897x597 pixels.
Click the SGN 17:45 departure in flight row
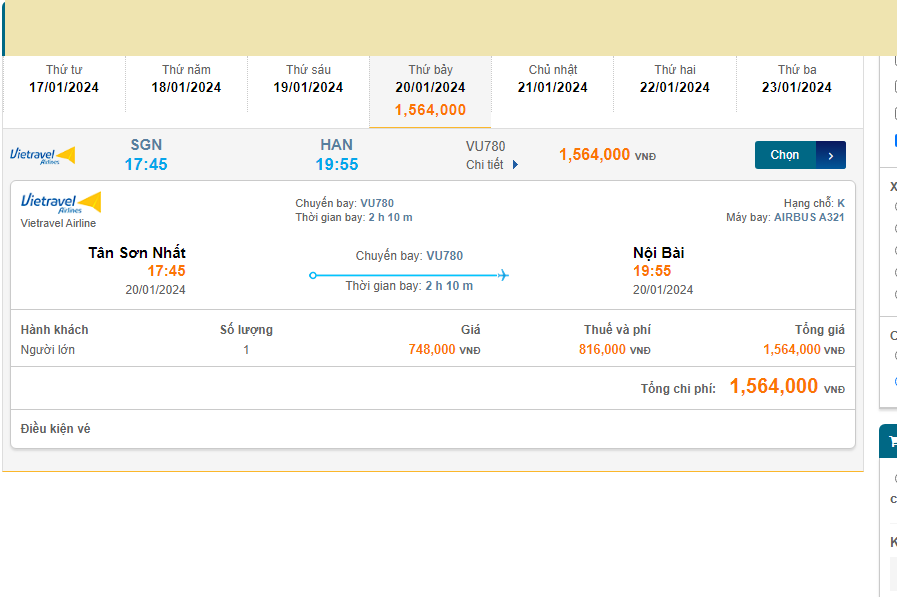pos(146,155)
